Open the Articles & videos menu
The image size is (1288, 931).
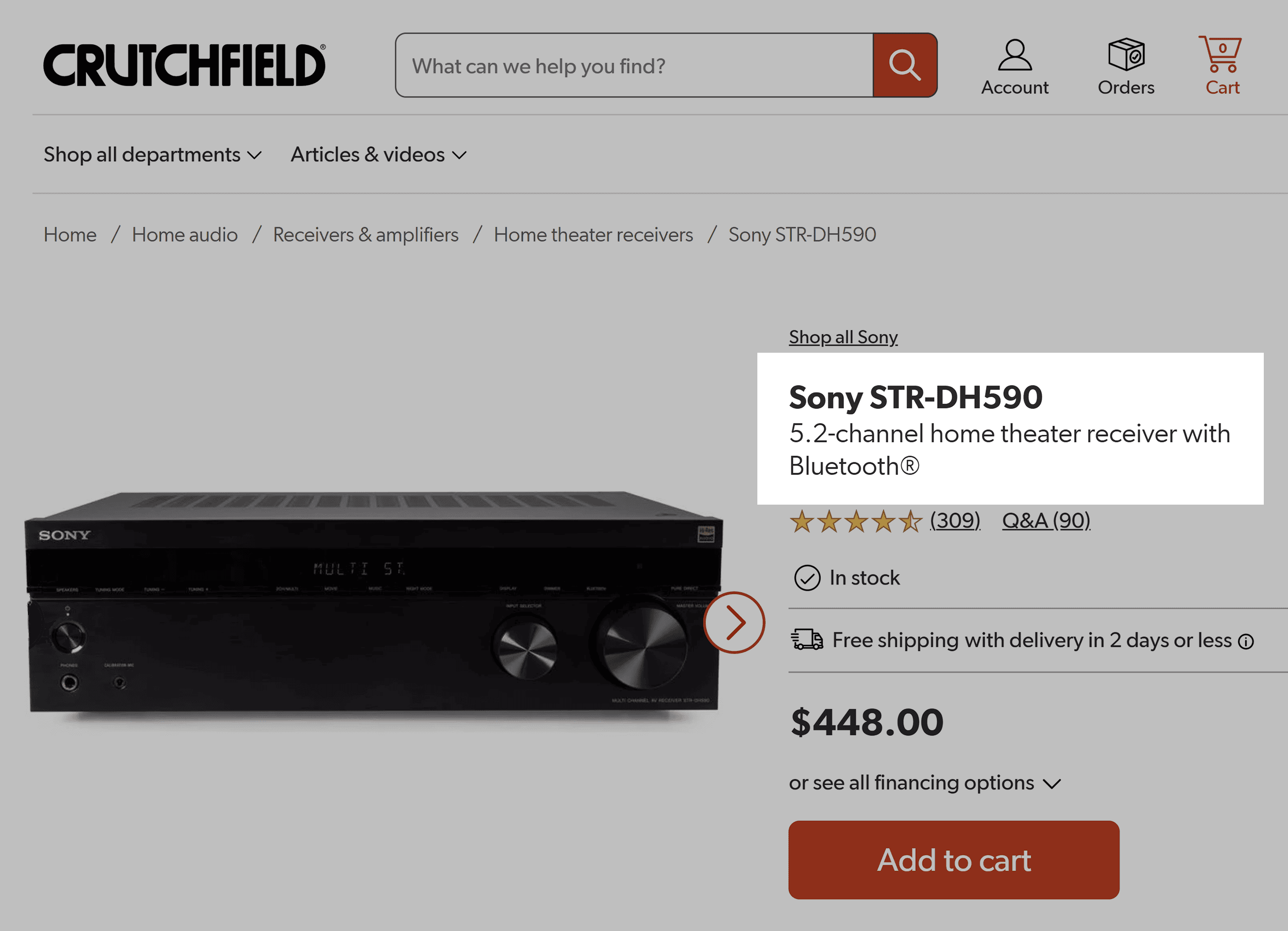pos(378,154)
